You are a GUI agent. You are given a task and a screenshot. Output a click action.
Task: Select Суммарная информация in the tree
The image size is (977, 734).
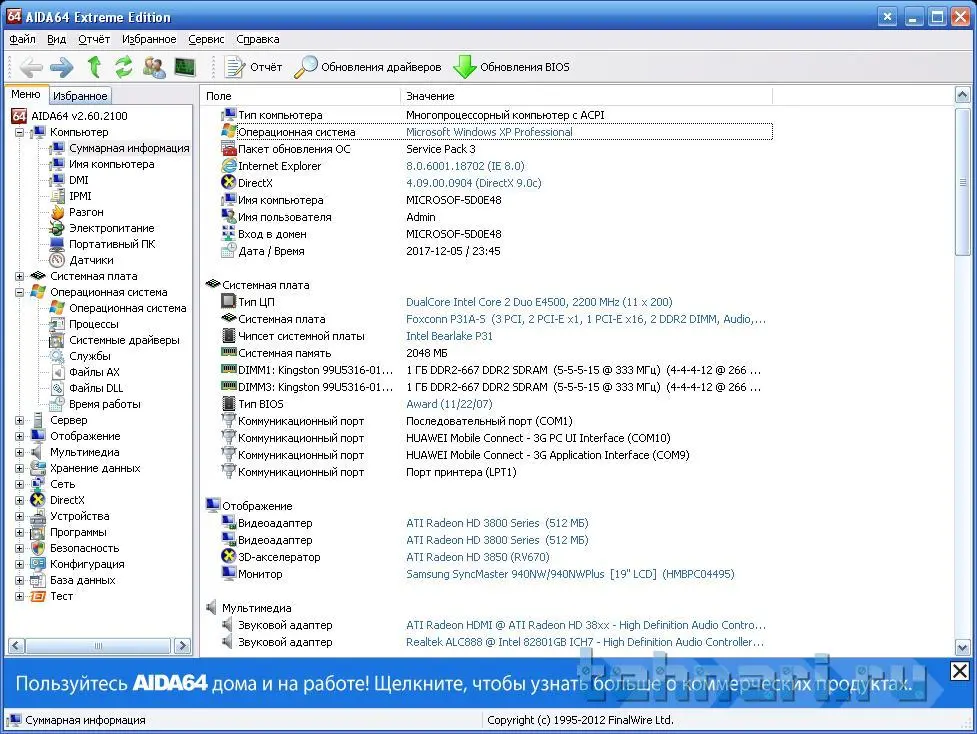point(128,148)
